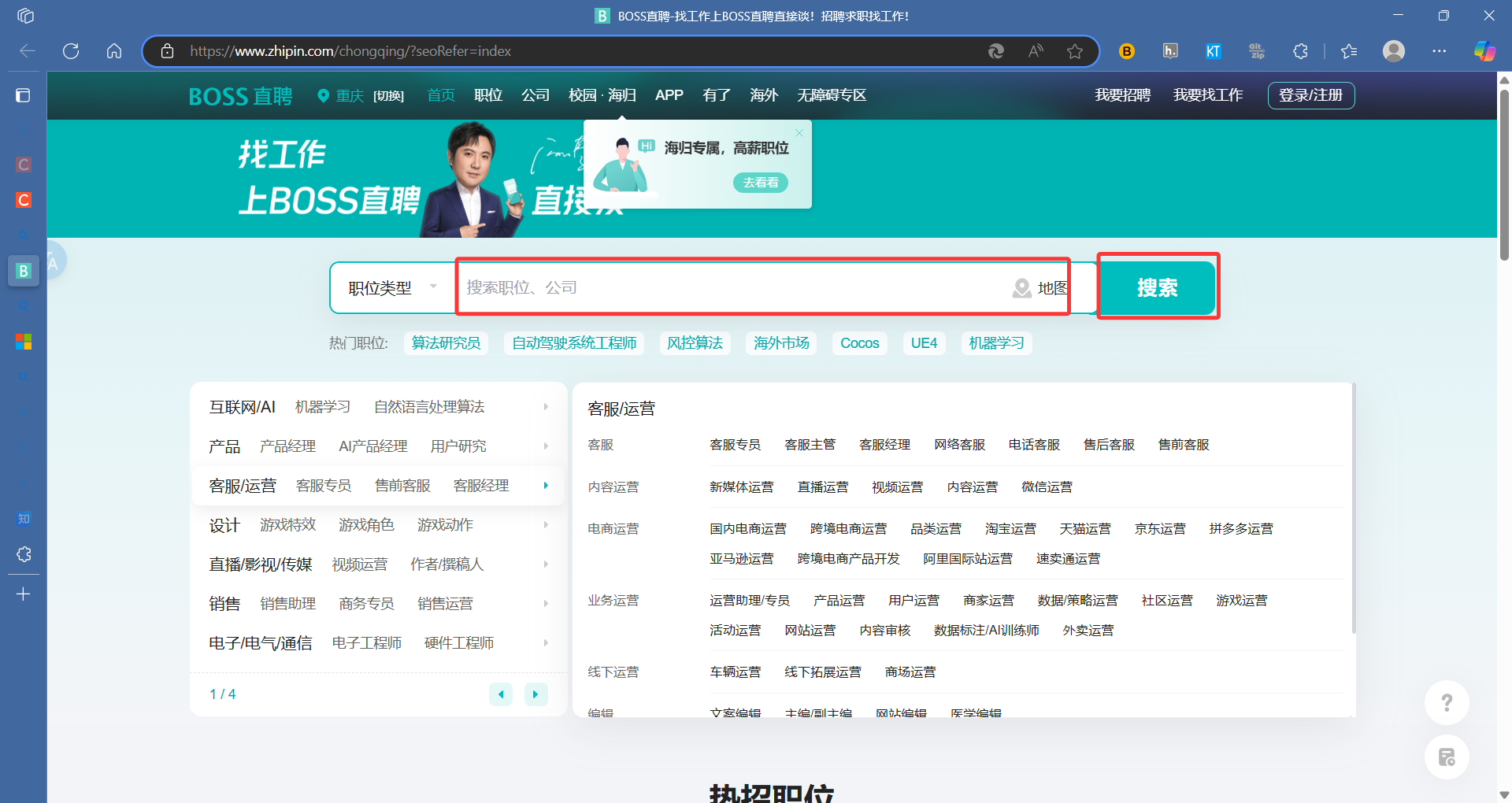Image resolution: width=1512 pixels, height=803 pixels.
Task: Expand 直播/影视/传媒 category arrow
Action: [546, 564]
